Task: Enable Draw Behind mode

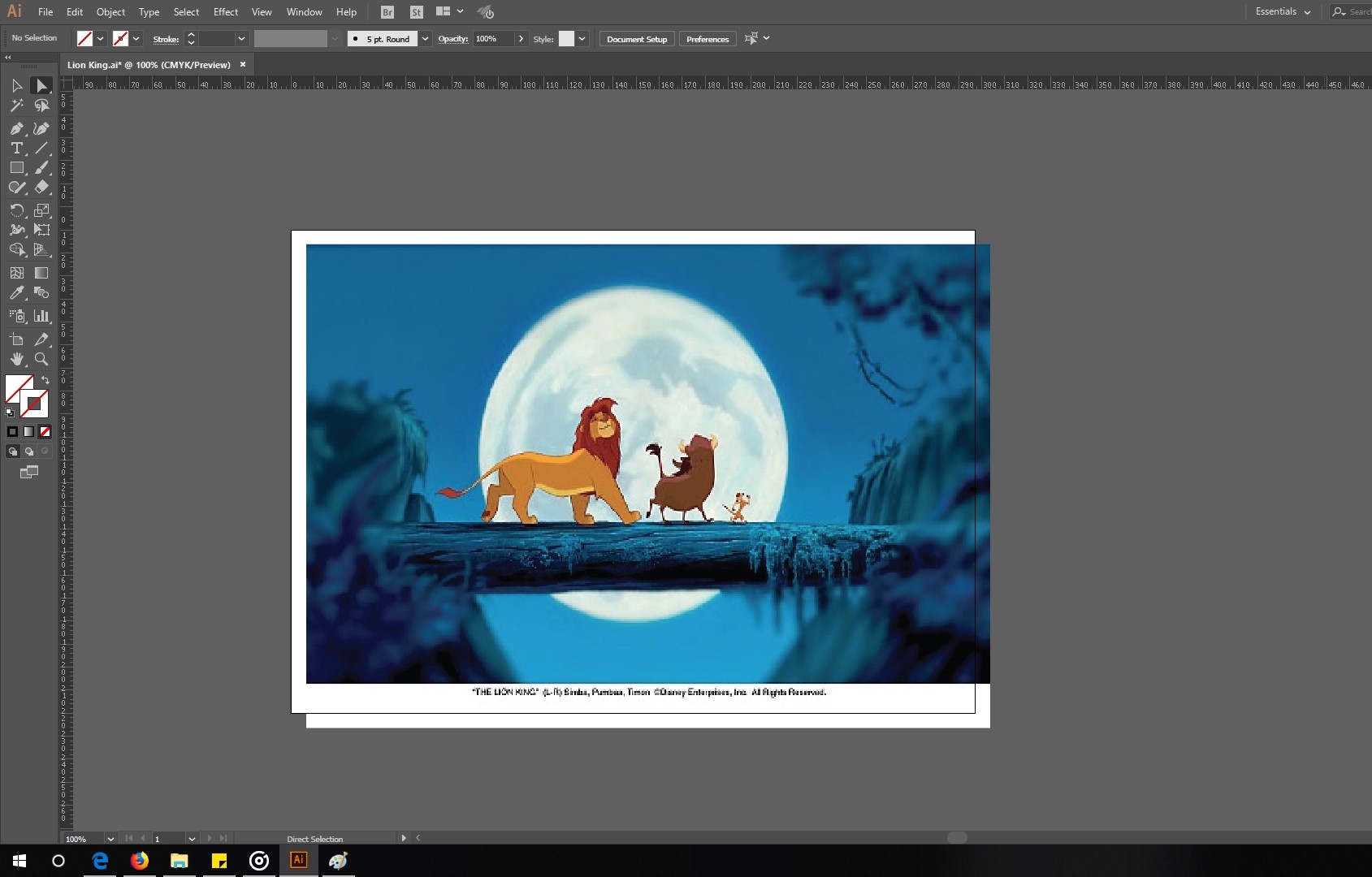Action: point(28,451)
